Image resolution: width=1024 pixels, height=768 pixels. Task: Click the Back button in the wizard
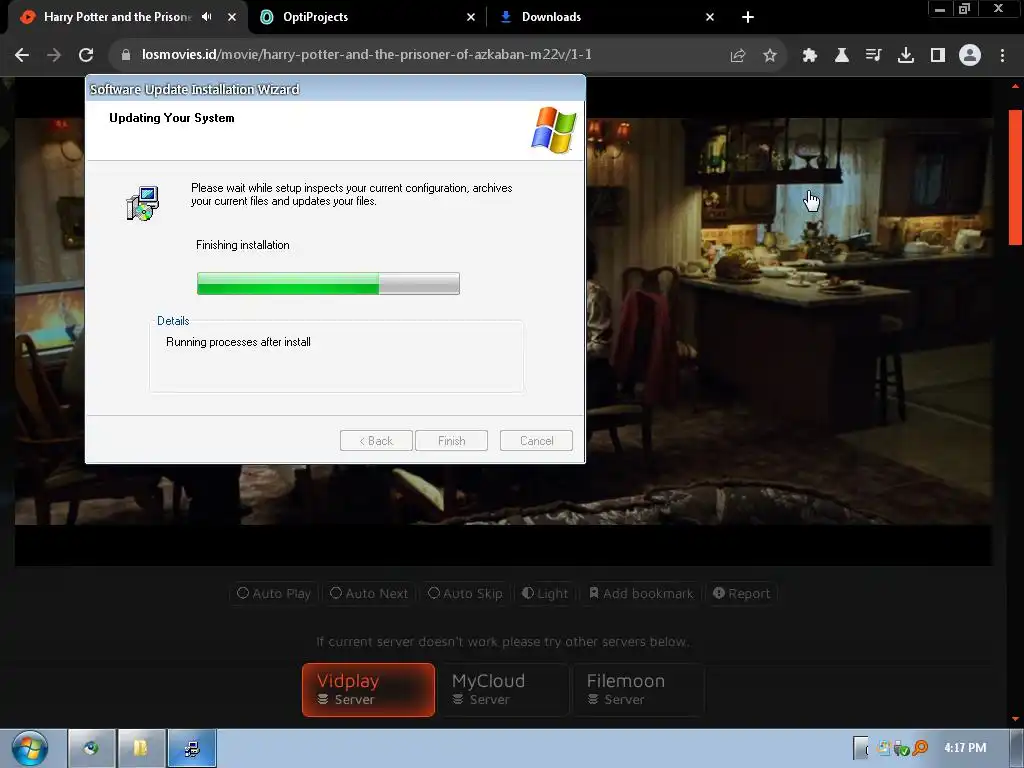point(376,441)
